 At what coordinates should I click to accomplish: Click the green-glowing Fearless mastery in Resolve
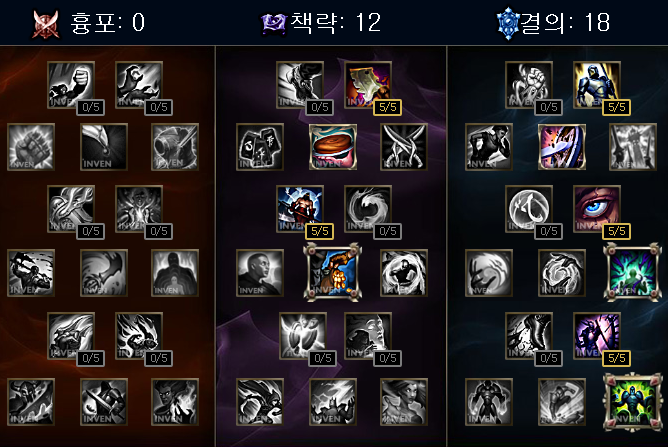(632, 273)
